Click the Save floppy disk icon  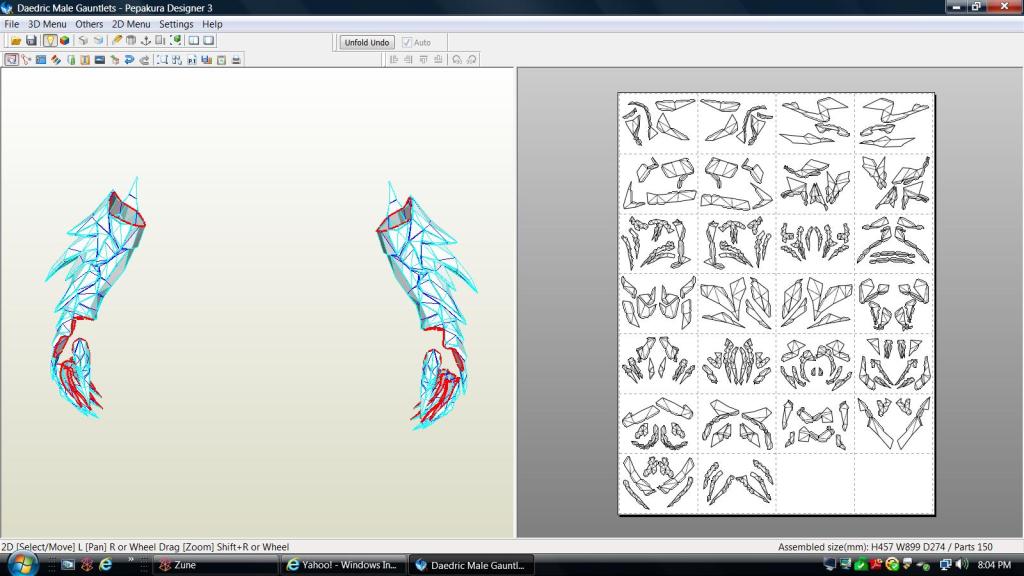31,40
